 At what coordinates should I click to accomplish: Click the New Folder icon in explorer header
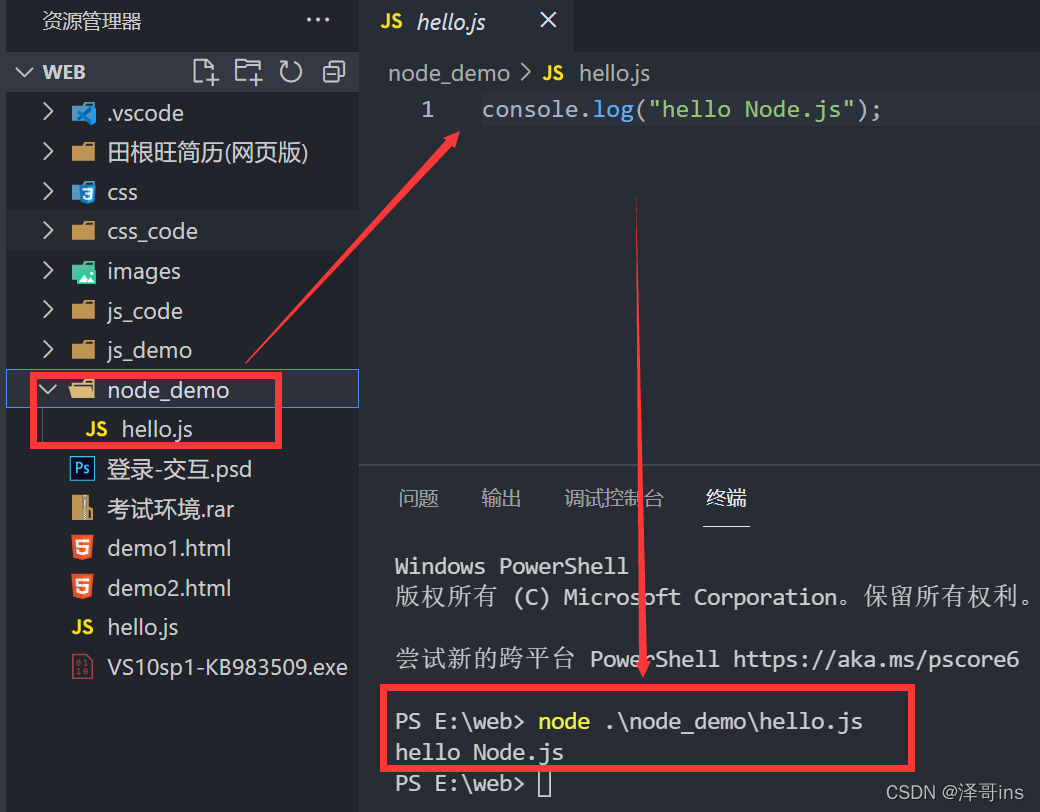[x=248, y=72]
